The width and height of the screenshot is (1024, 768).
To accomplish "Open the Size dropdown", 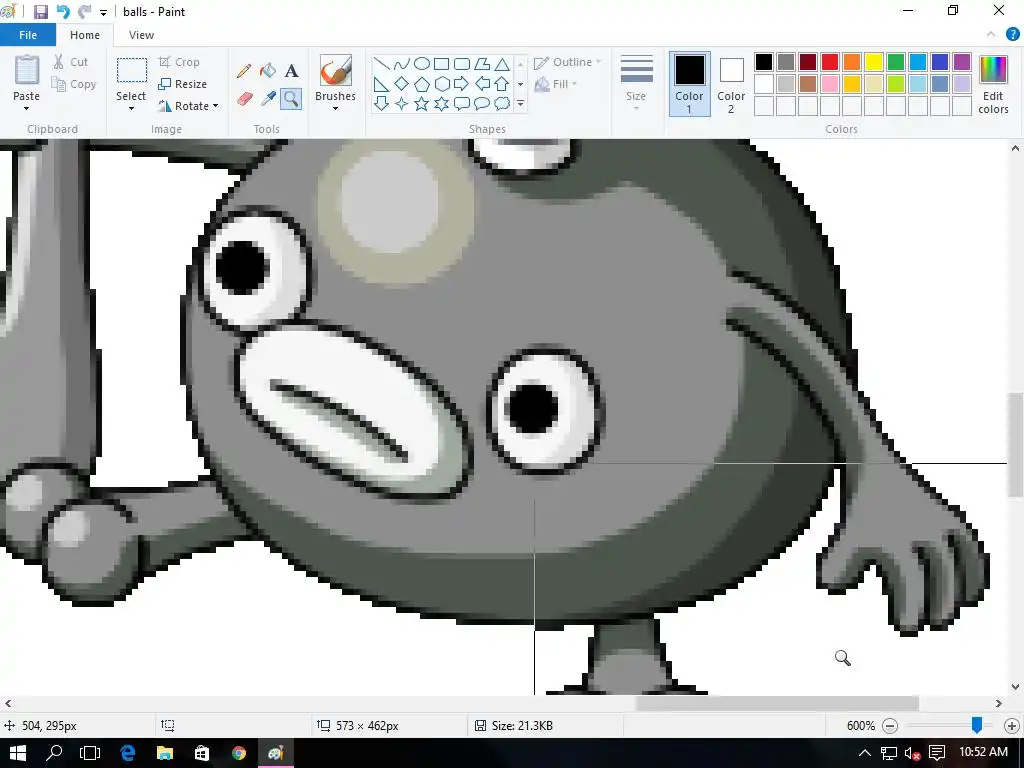I will 636,84.
